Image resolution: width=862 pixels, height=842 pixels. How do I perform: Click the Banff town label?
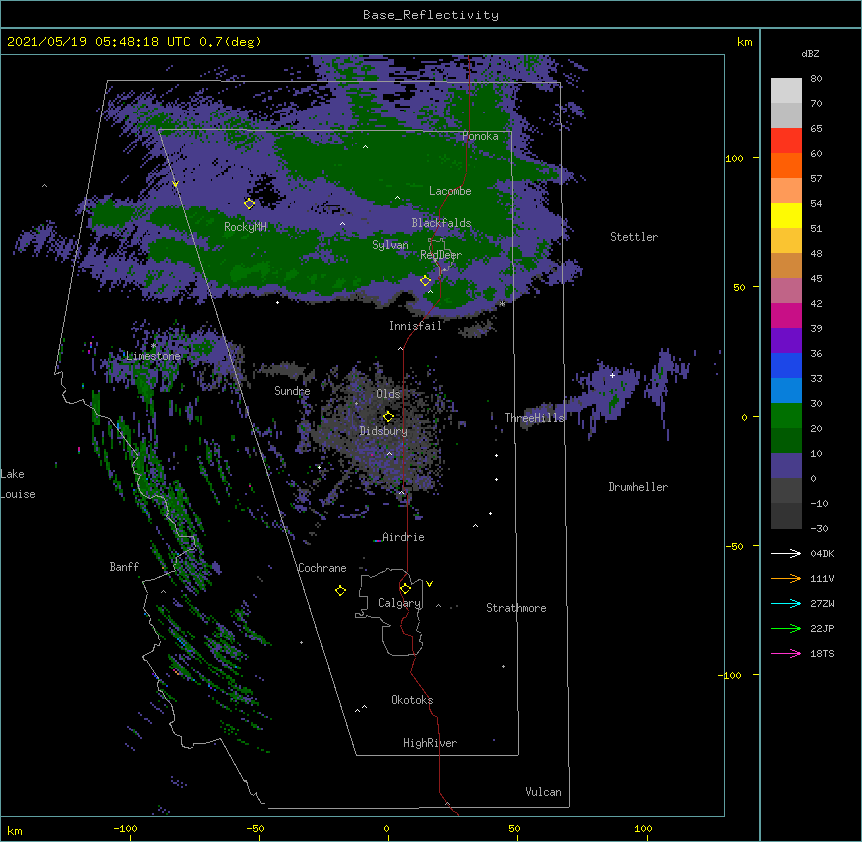pyautogui.click(x=124, y=567)
